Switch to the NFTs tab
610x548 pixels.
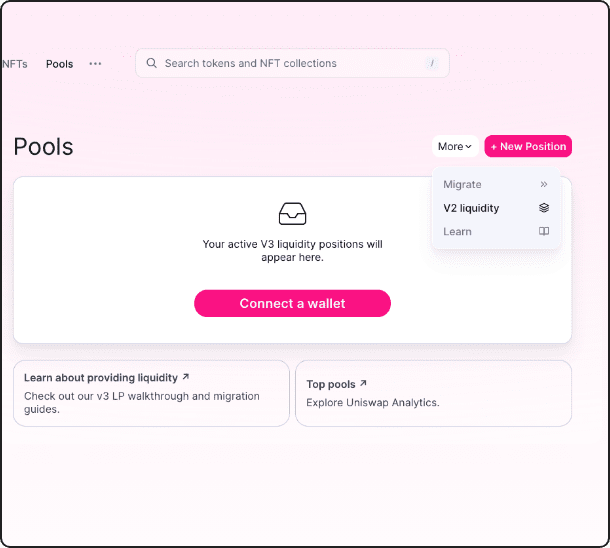click(15, 63)
